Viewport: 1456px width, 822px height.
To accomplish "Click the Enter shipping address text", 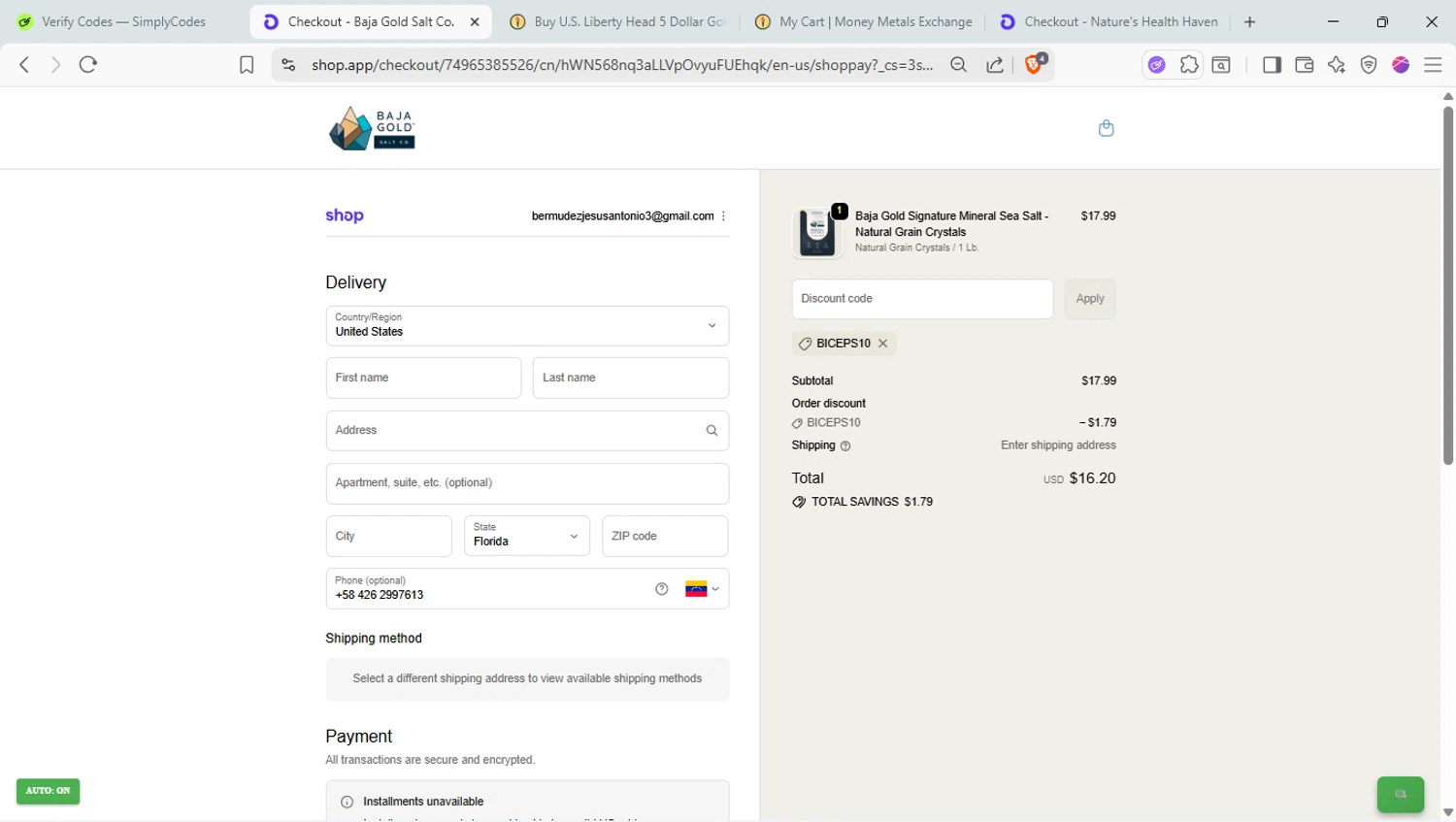I will 1058,445.
